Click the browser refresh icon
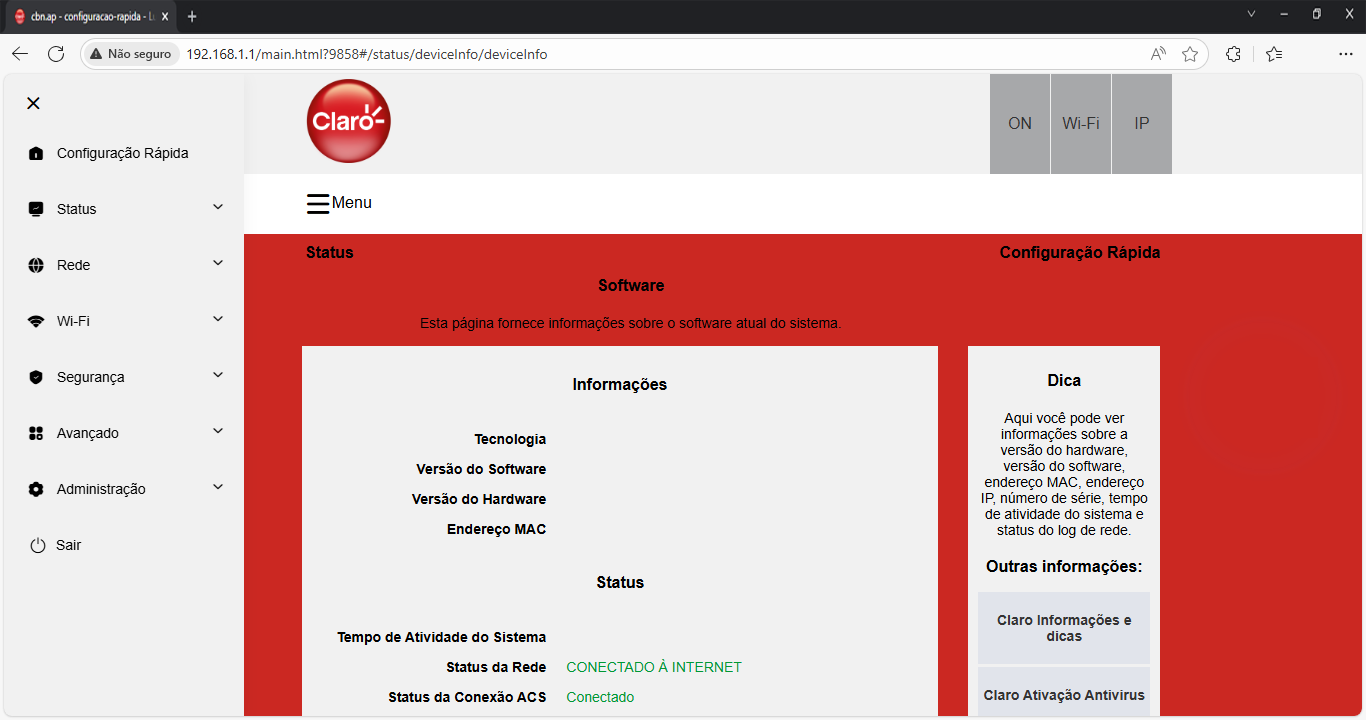Screen dimensions: 1366x720 [x=56, y=54]
